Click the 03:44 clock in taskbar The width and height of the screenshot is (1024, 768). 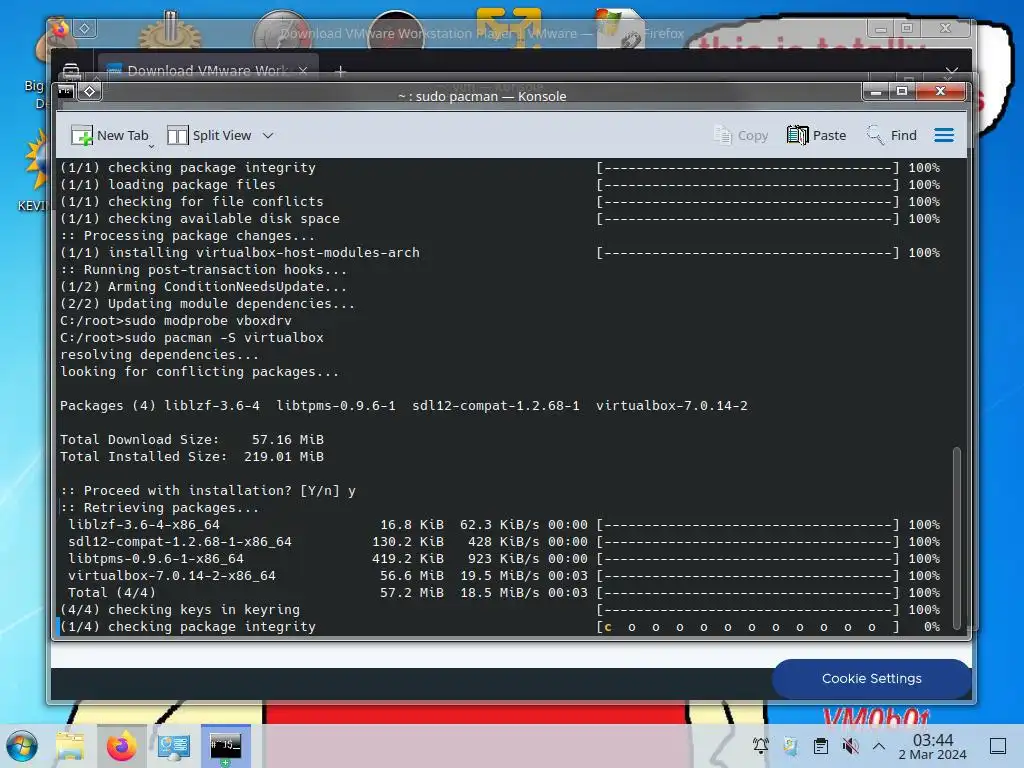pyautogui.click(x=932, y=746)
